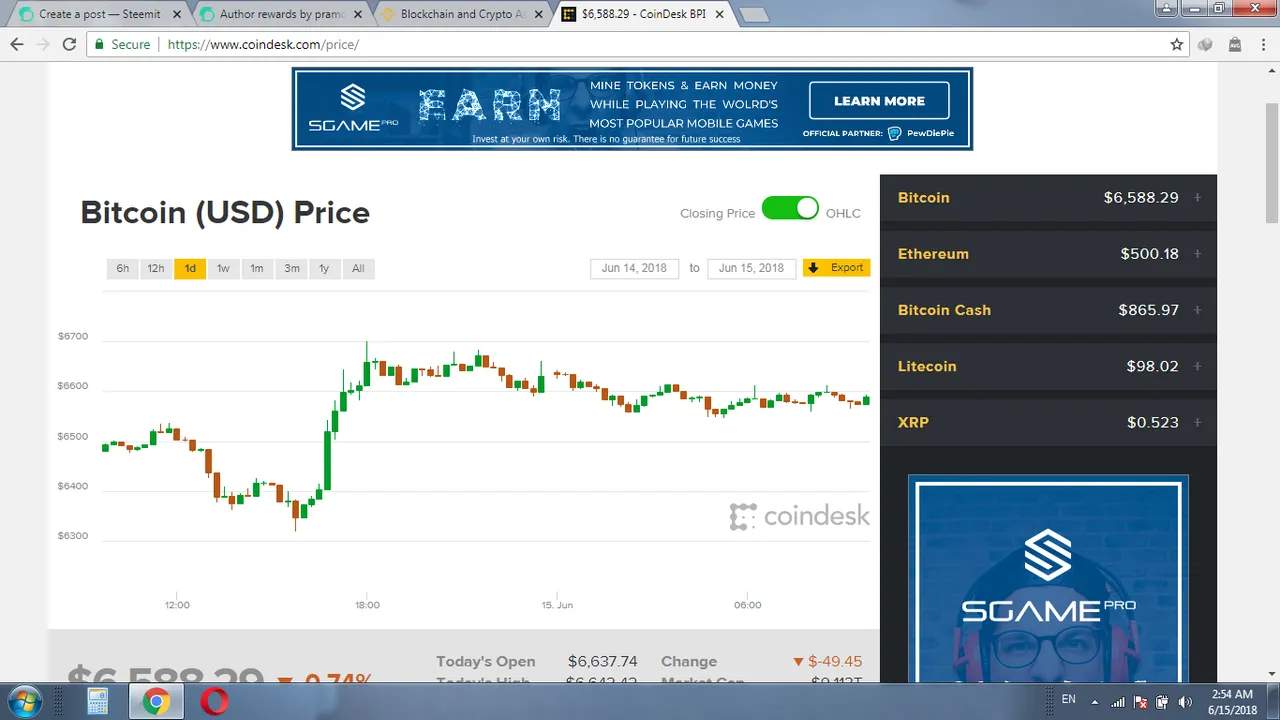Open the start date Jun 14, 2018 picker
1280x720 pixels.
click(x=634, y=268)
